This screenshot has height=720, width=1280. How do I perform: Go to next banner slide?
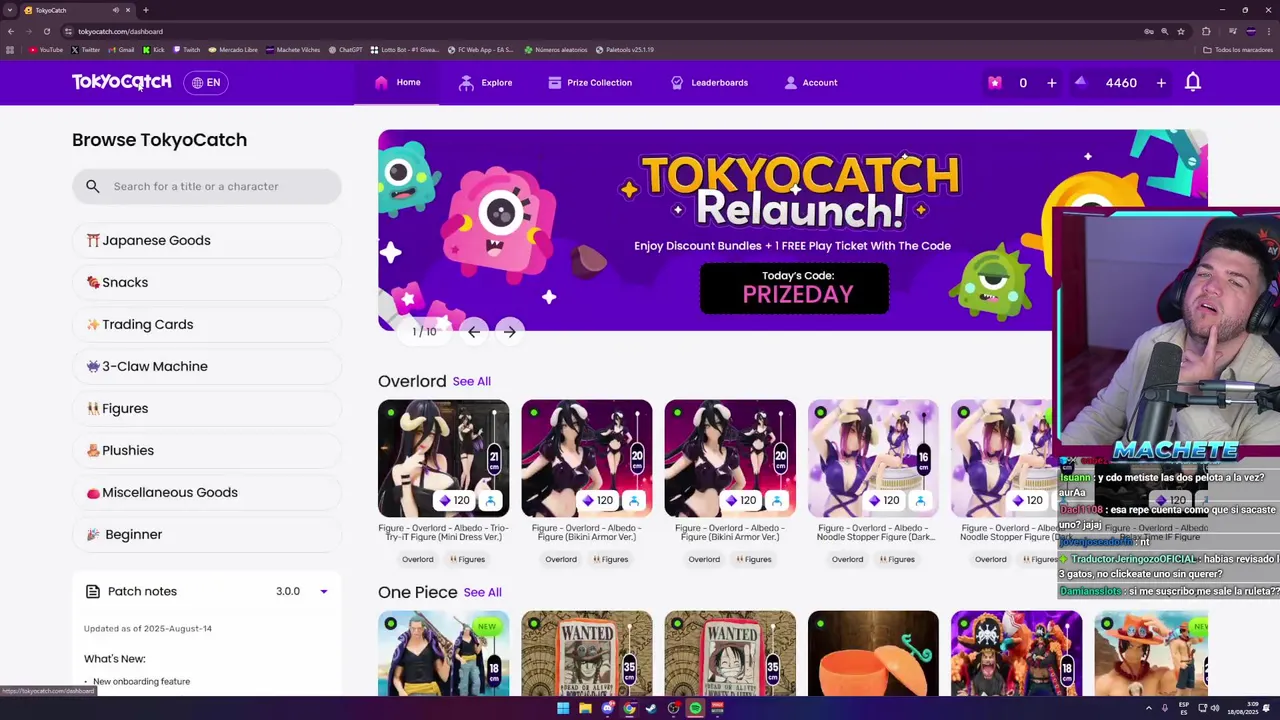point(510,331)
